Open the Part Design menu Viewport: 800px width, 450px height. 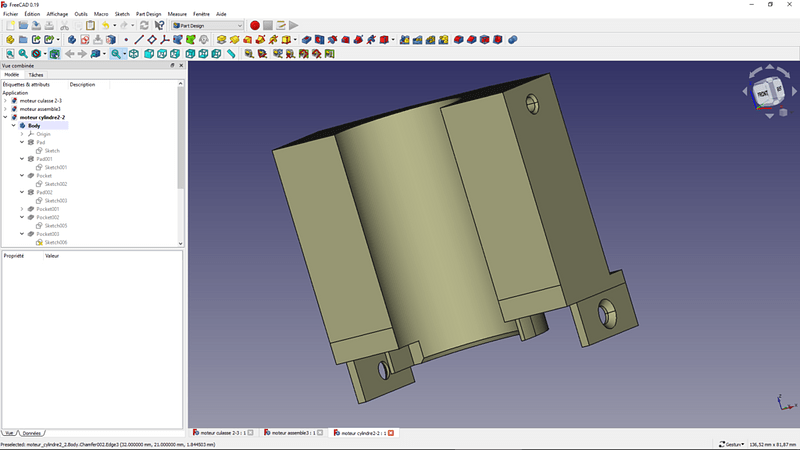tap(148, 14)
